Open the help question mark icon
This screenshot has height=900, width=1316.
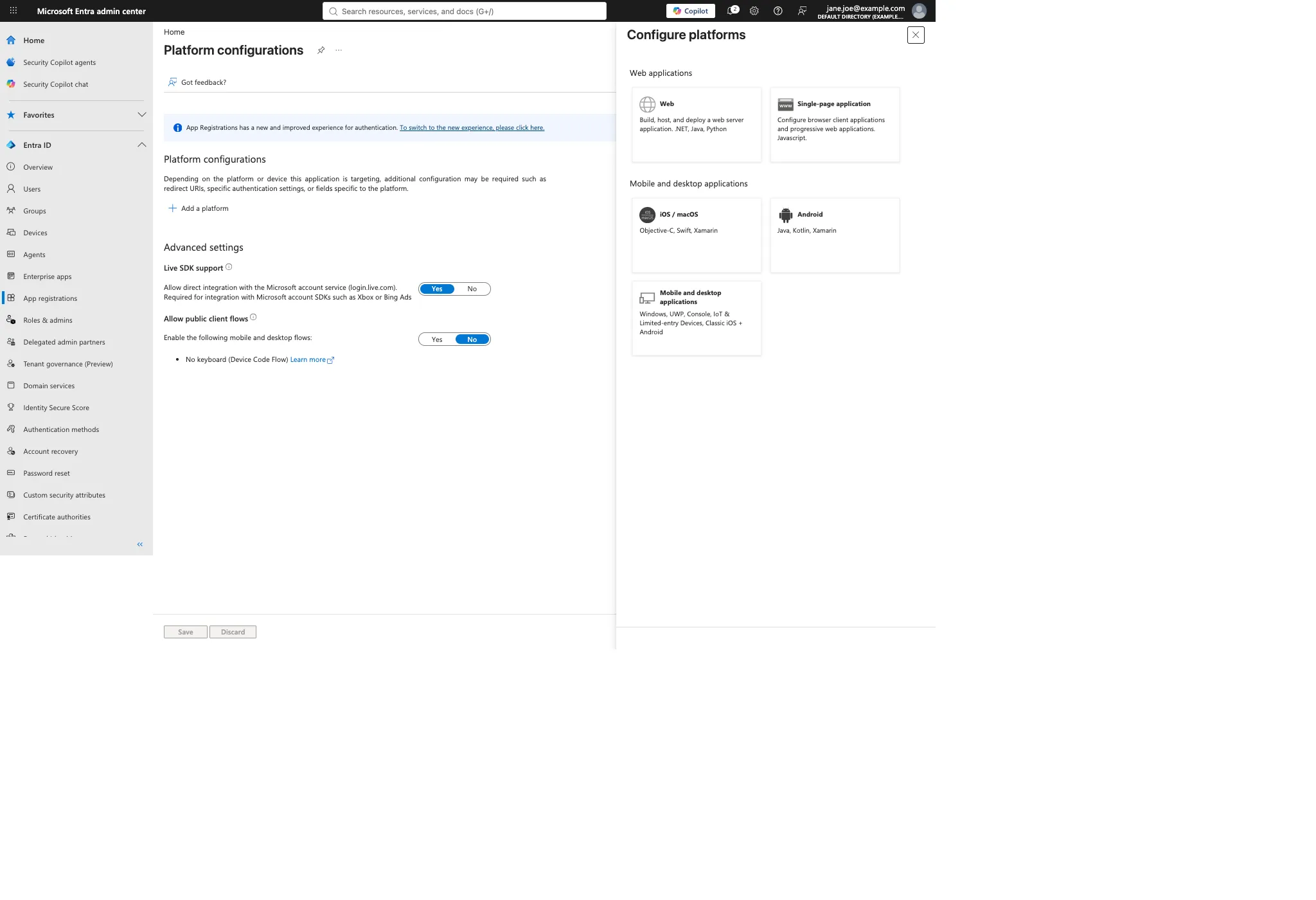pos(778,11)
